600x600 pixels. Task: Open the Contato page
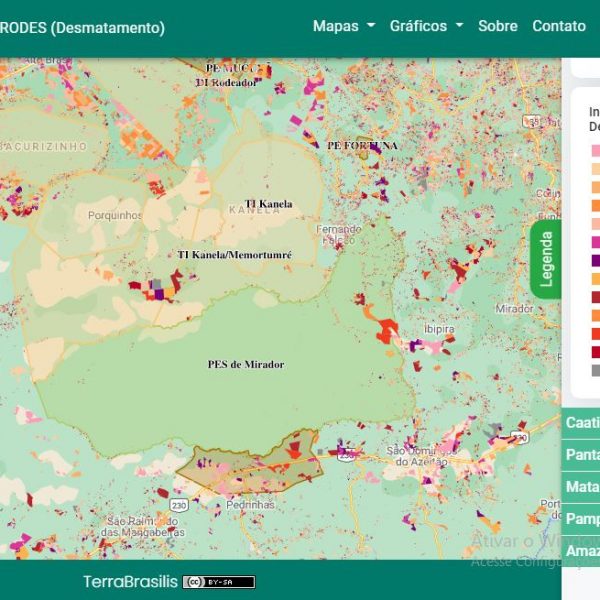[558, 26]
